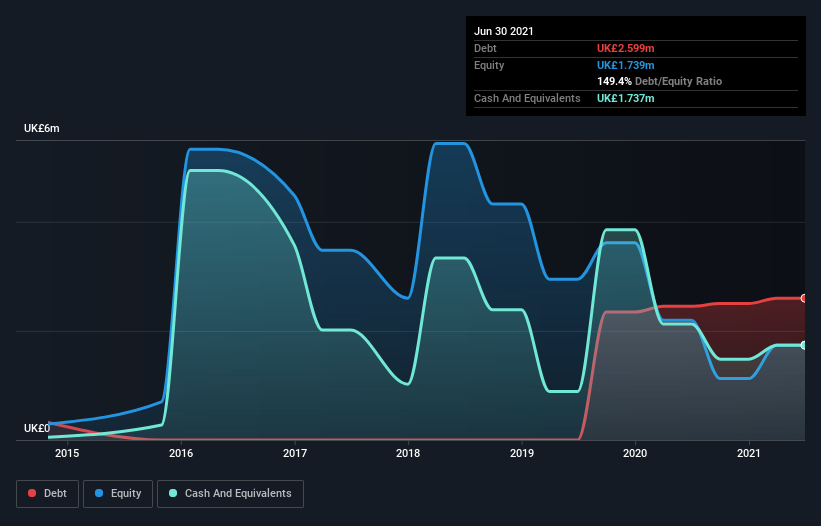Image resolution: width=821 pixels, height=526 pixels.
Task: Click the 2016 x-axis label
Action: [181, 453]
